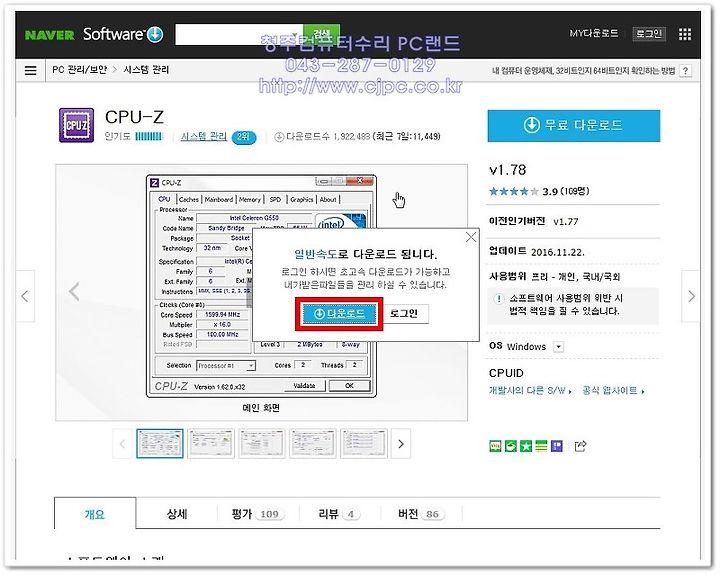Click the green 검색 search button
The width and height of the screenshot is (720, 575).
(x=321, y=34)
